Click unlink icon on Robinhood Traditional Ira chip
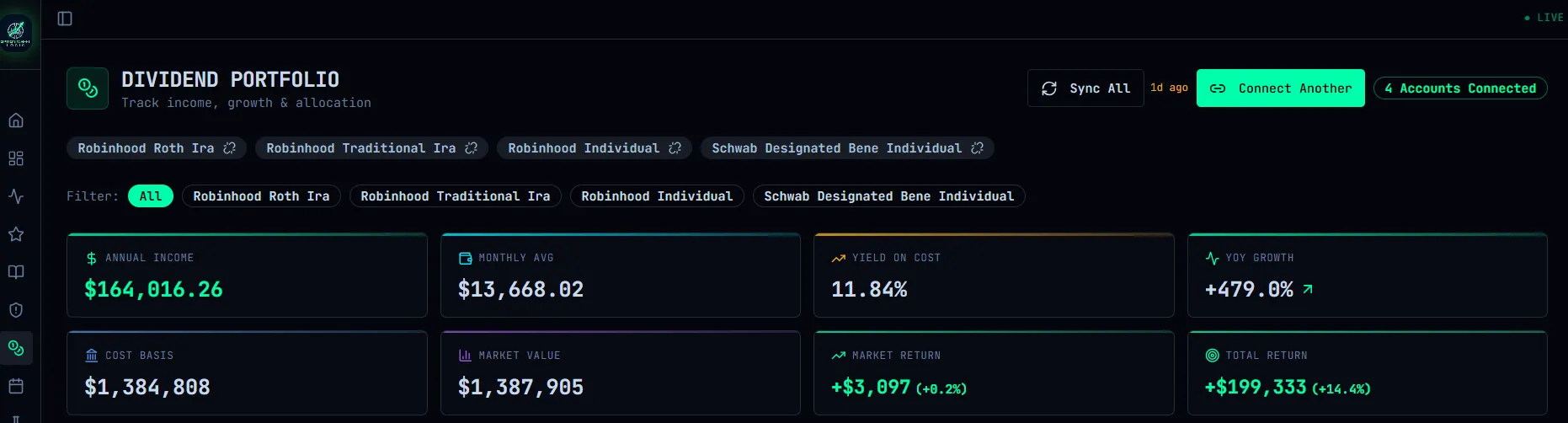Image resolution: width=1568 pixels, height=423 pixels. click(x=471, y=148)
